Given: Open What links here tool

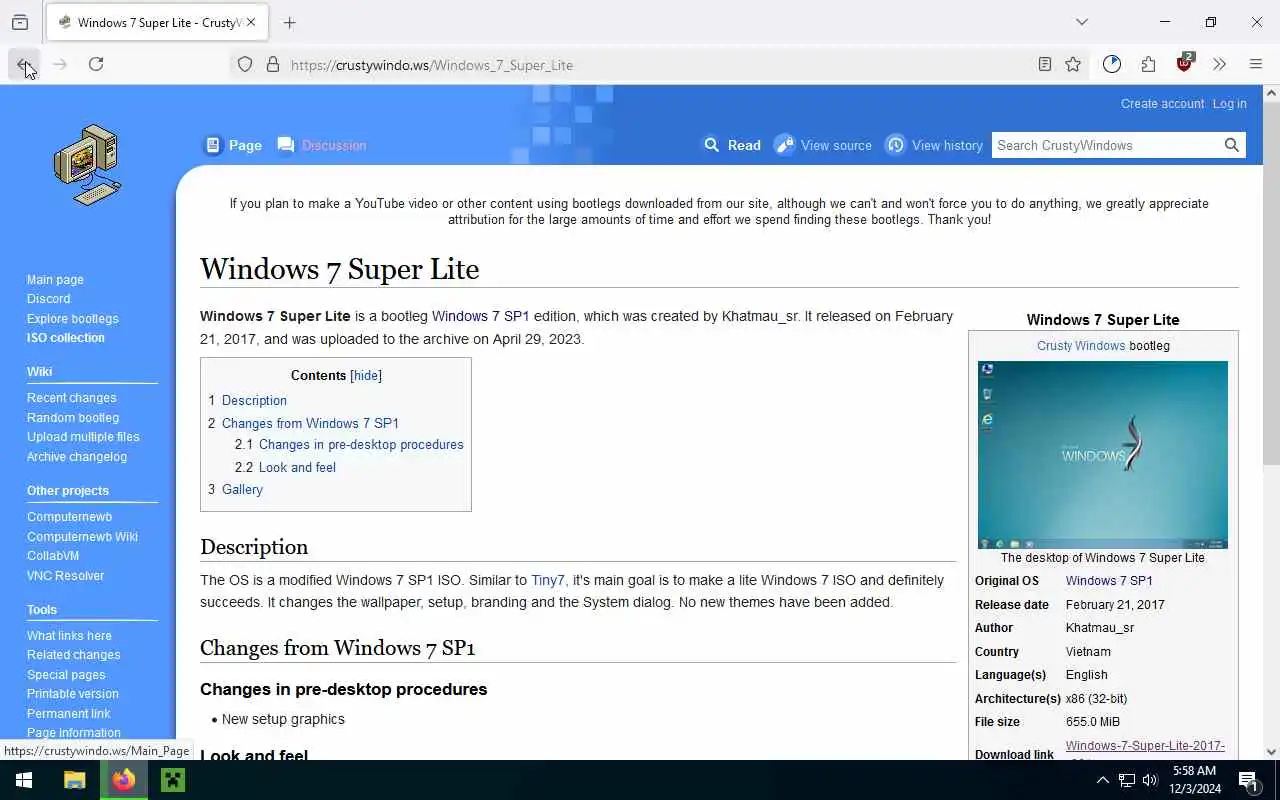Looking at the screenshot, I should point(69,636).
